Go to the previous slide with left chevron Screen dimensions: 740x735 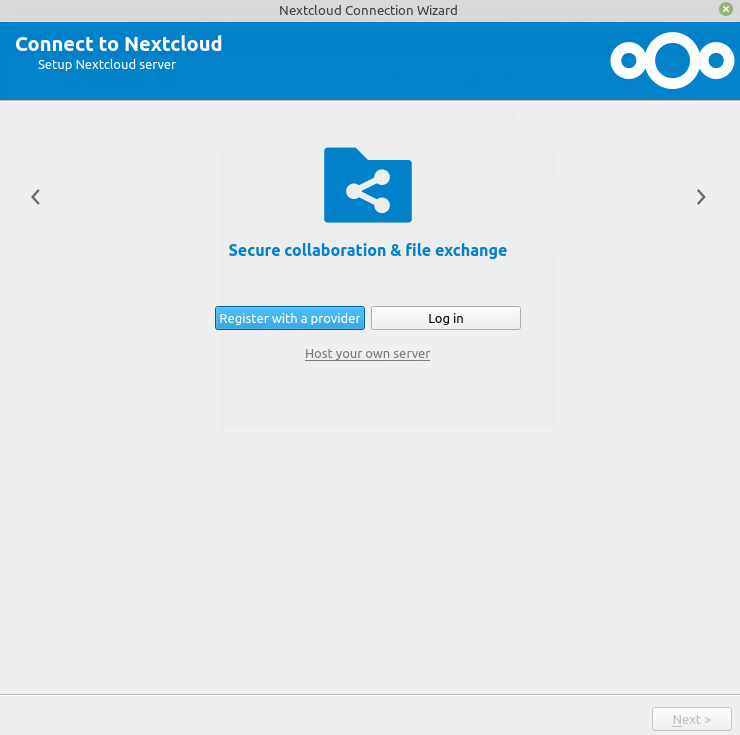click(35, 197)
